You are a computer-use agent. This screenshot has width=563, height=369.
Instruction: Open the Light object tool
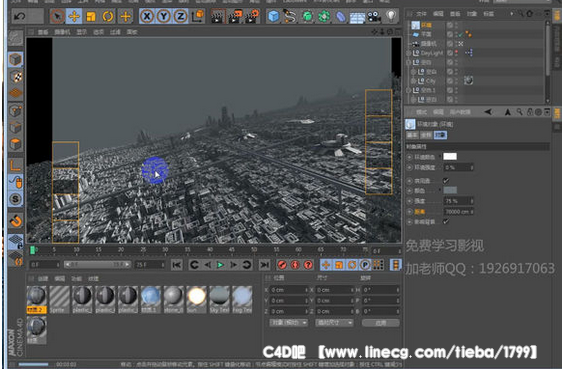391,16
